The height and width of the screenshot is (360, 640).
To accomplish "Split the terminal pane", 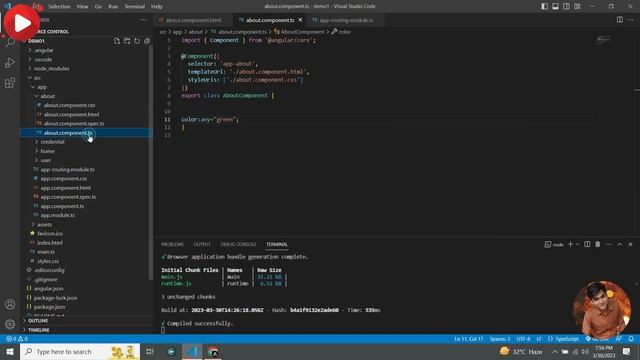I will click(x=587, y=244).
